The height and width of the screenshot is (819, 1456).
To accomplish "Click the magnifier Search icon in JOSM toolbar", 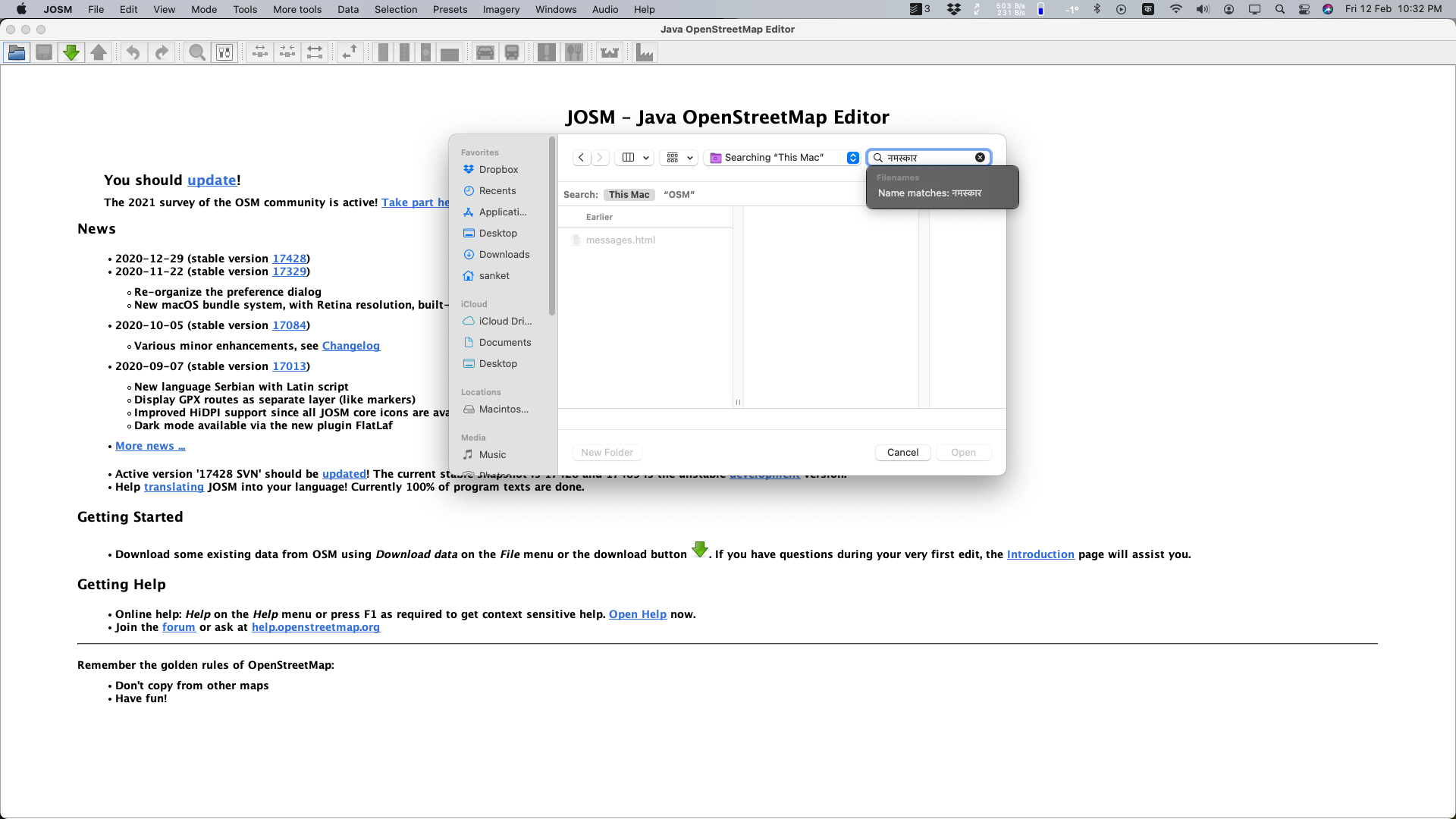I will pos(197,52).
